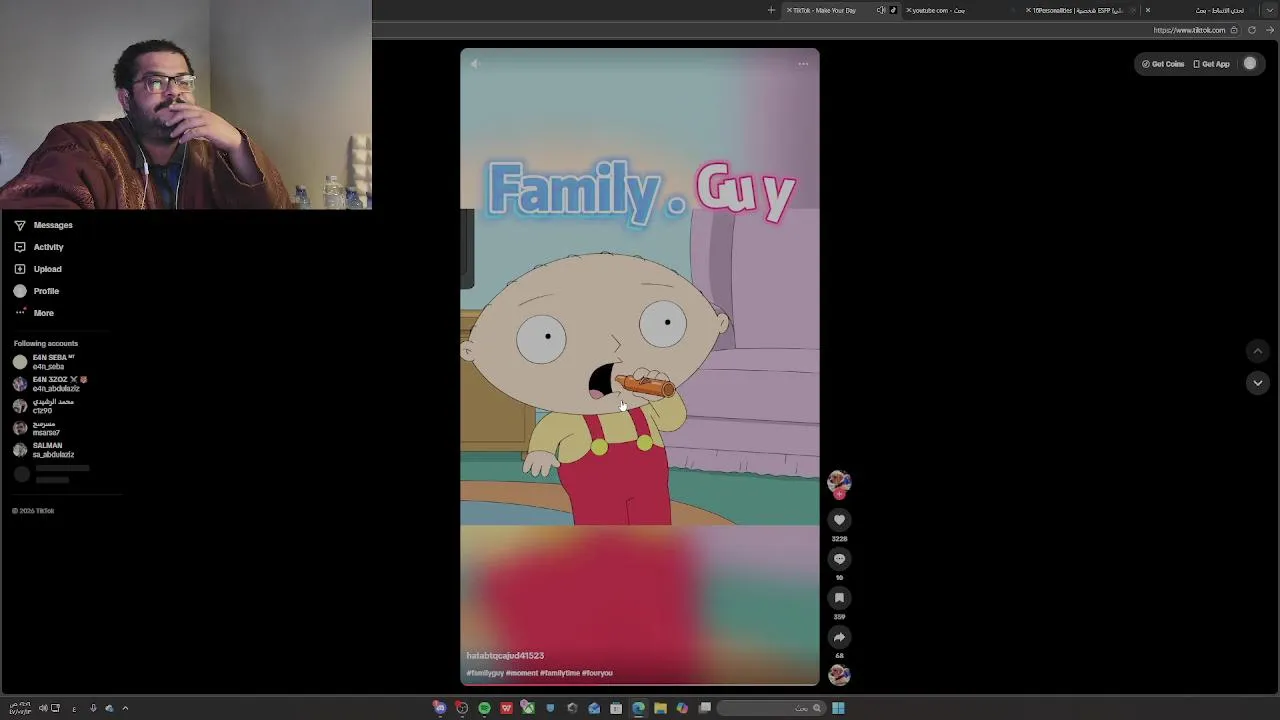Open the #fouryou hashtag
1280x720 pixels.
(597, 673)
